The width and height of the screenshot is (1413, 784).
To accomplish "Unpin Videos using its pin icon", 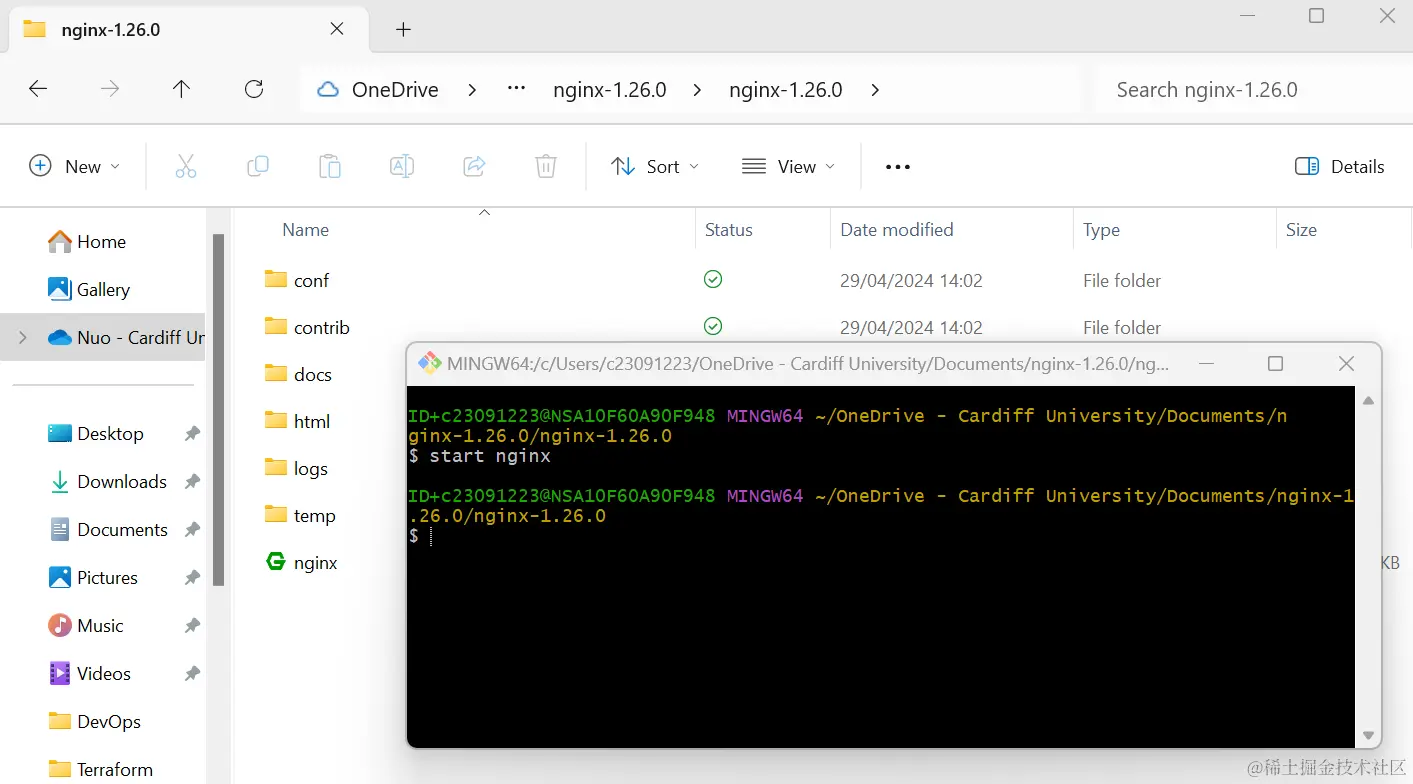I will (x=192, y=673).
